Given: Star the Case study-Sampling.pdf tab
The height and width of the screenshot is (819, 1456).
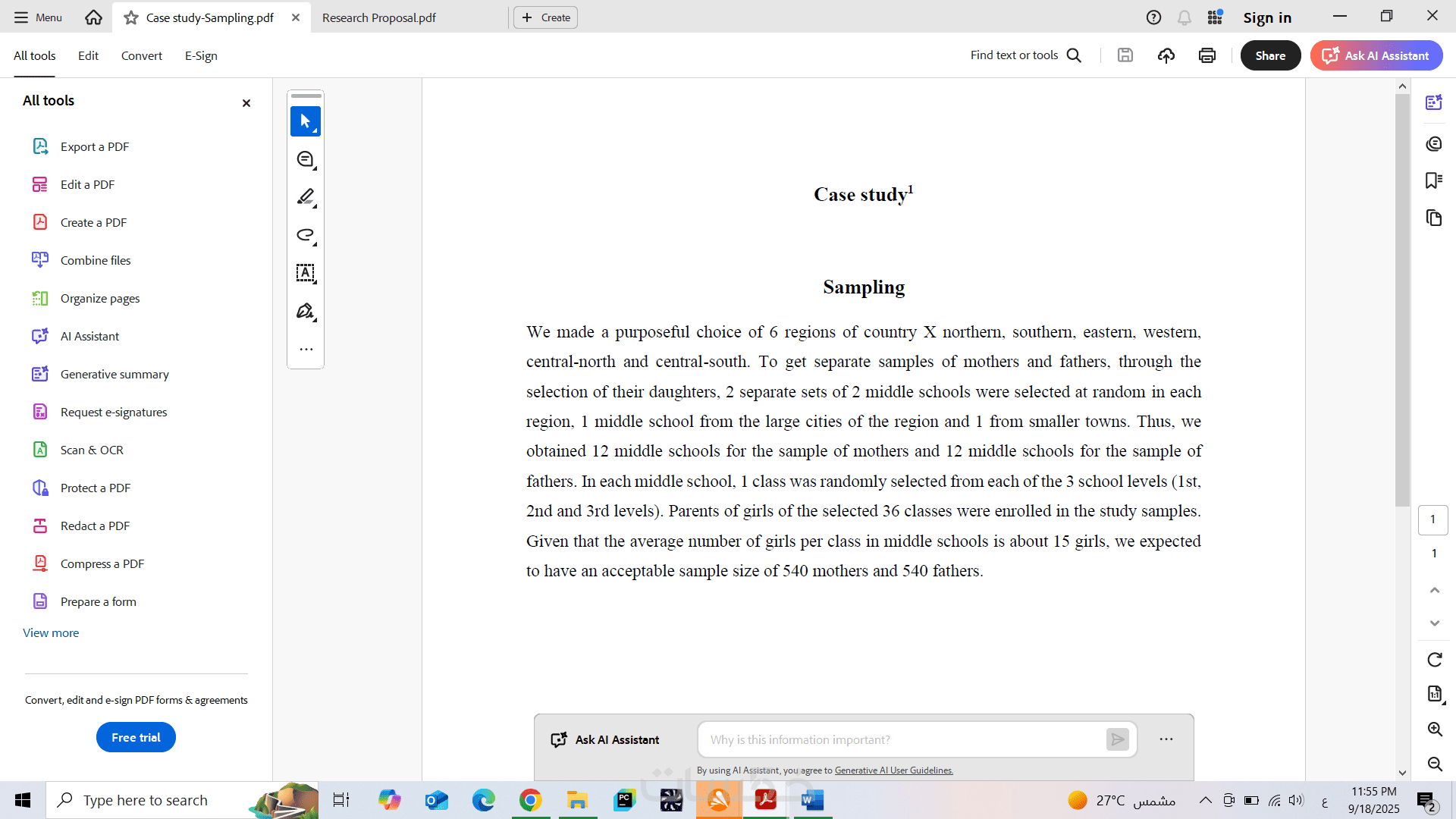Looking at the screenshot, I should (131, 17).
